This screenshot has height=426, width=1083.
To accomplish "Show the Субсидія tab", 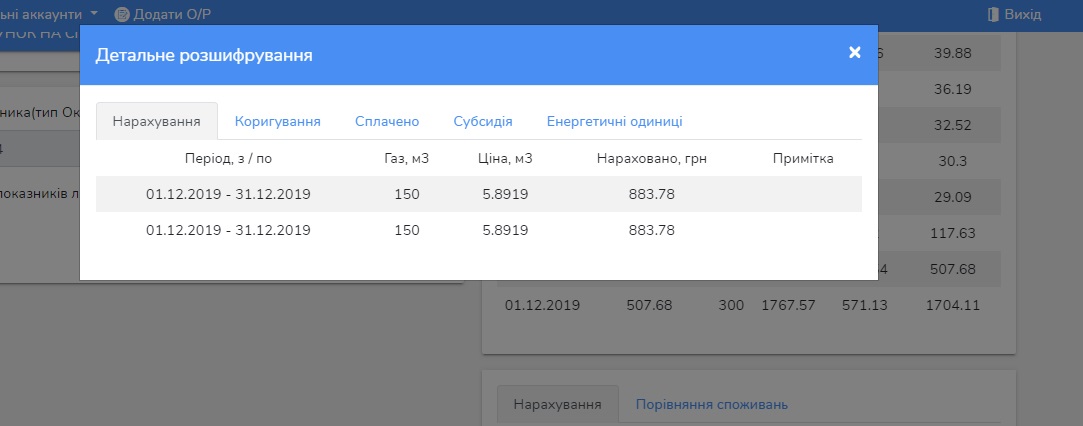I will click(482, 121).
